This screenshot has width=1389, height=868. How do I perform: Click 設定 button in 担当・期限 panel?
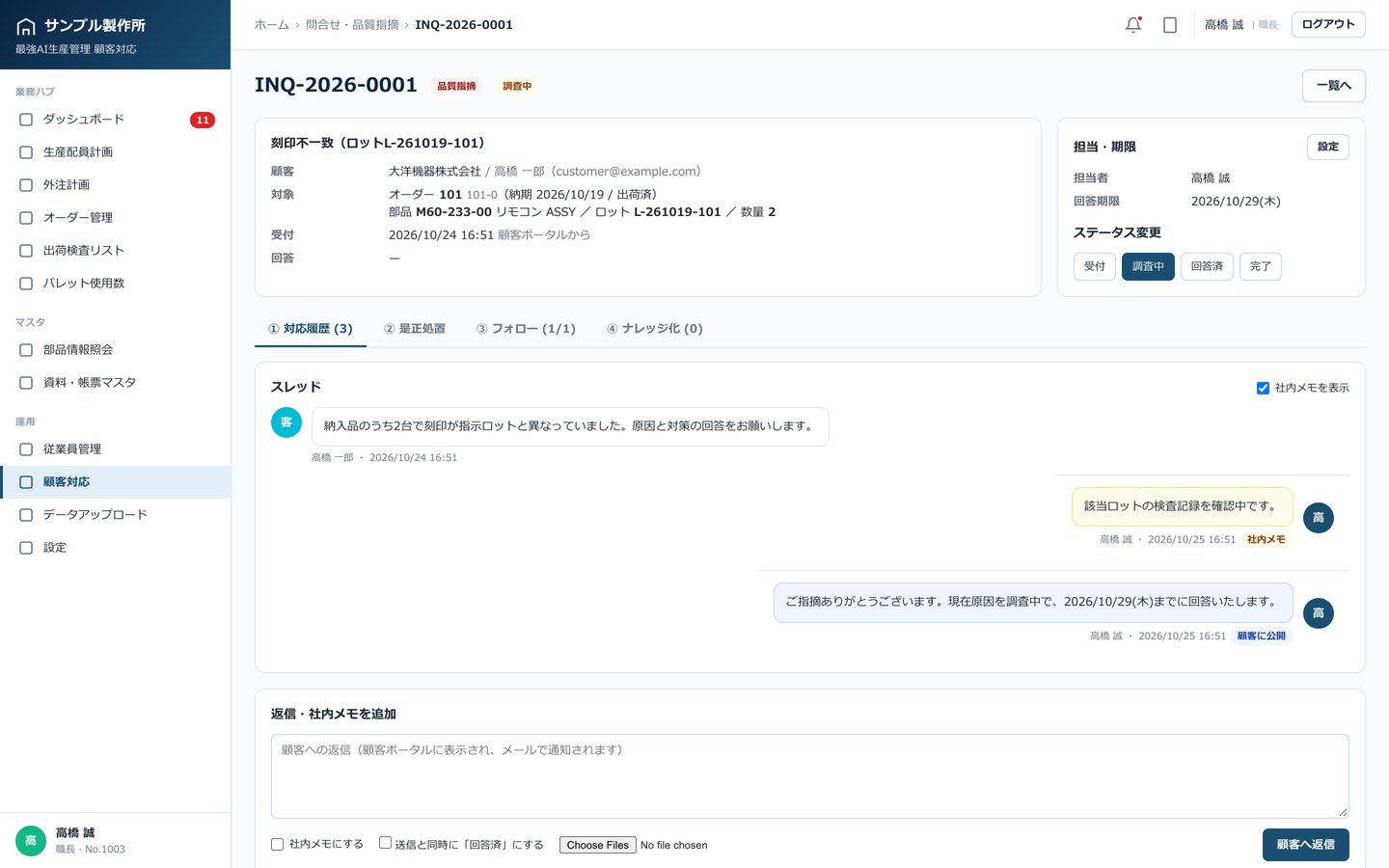point(1328,147)
